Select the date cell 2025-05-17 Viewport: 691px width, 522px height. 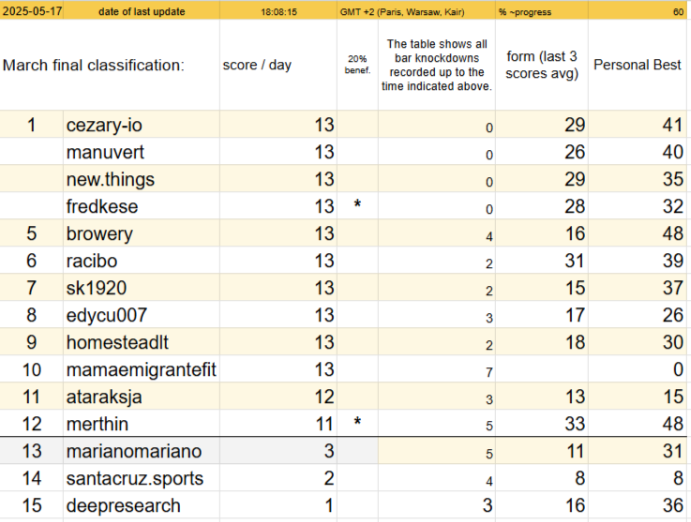[x=32, y=11]
